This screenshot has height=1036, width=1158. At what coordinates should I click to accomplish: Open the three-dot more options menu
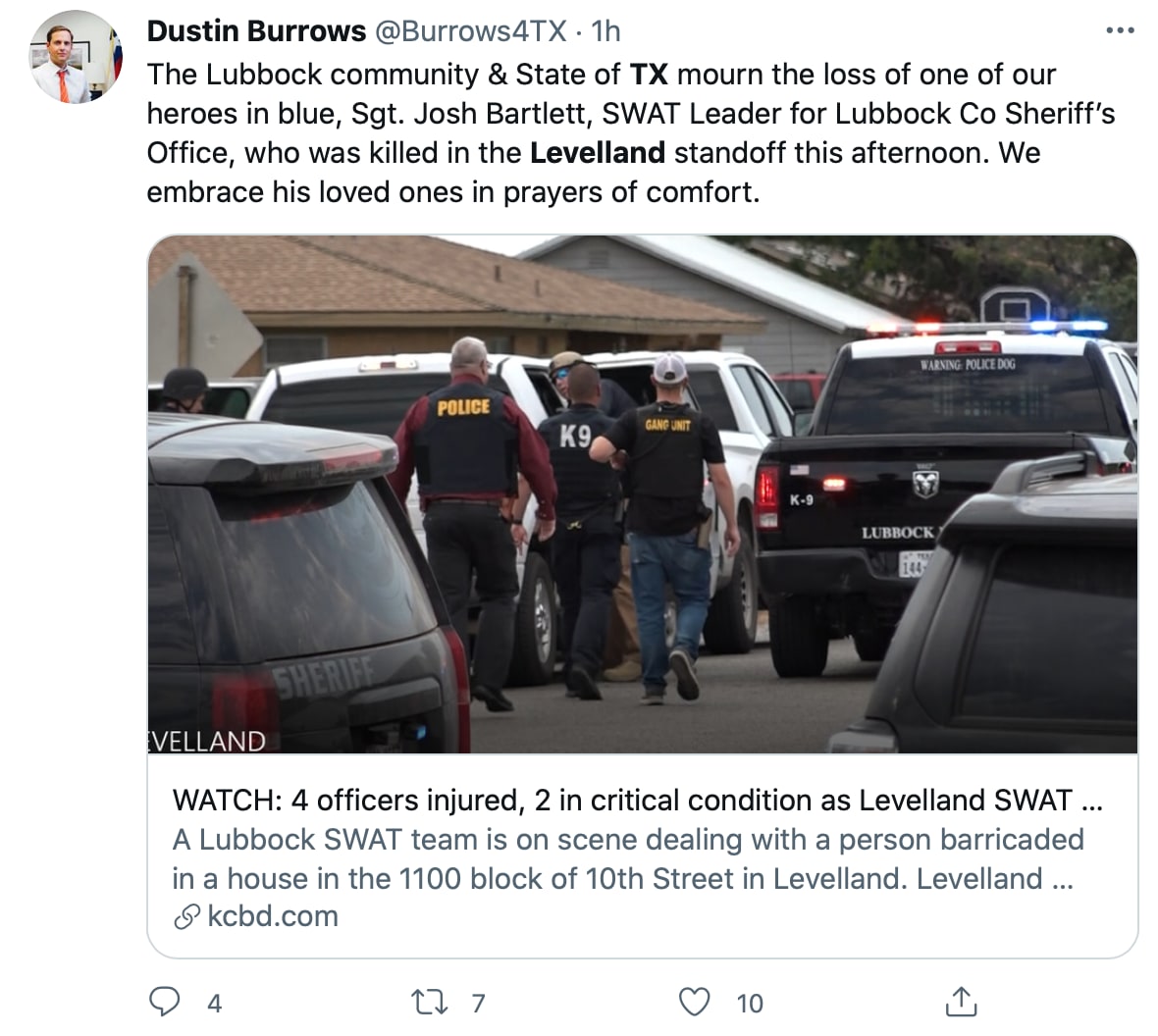pos(1120,31)
